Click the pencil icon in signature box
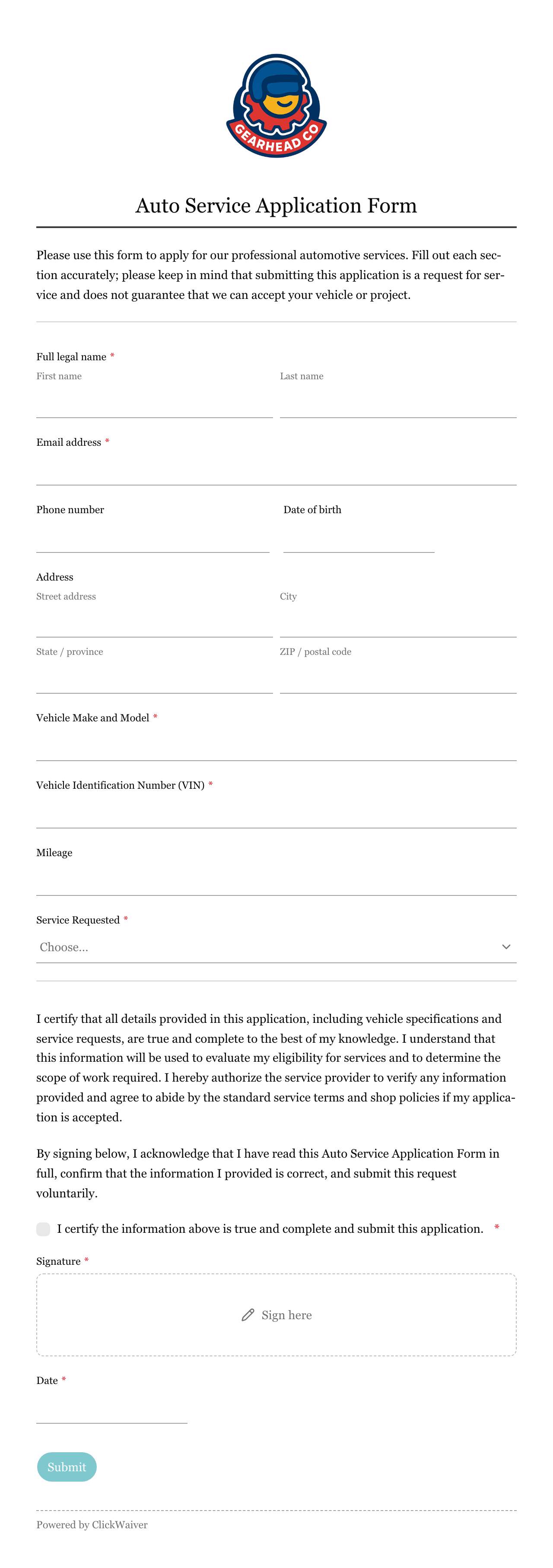Viewport: 553px width, 1568px height. point(247,1315)
